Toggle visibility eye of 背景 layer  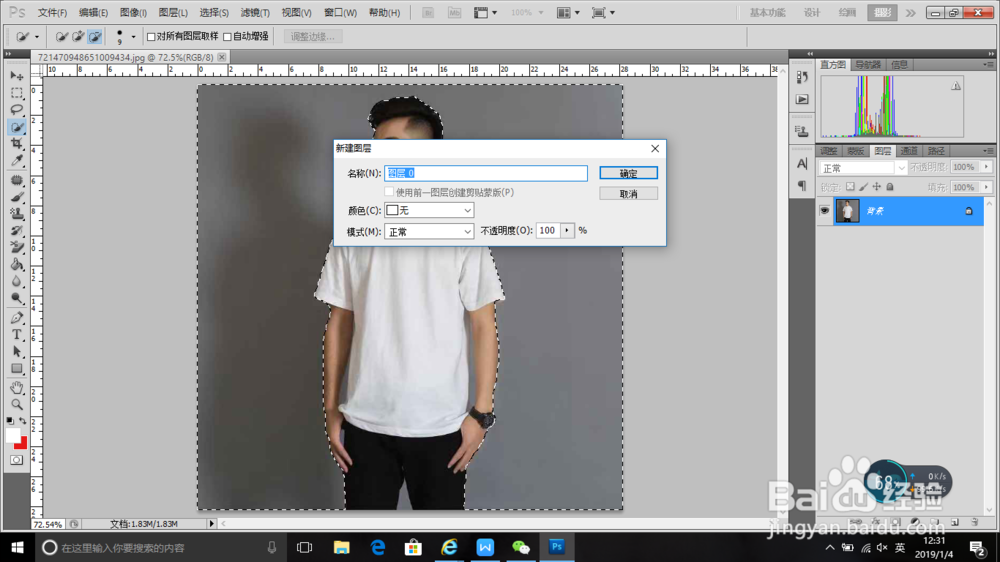[x=825, y=211]
